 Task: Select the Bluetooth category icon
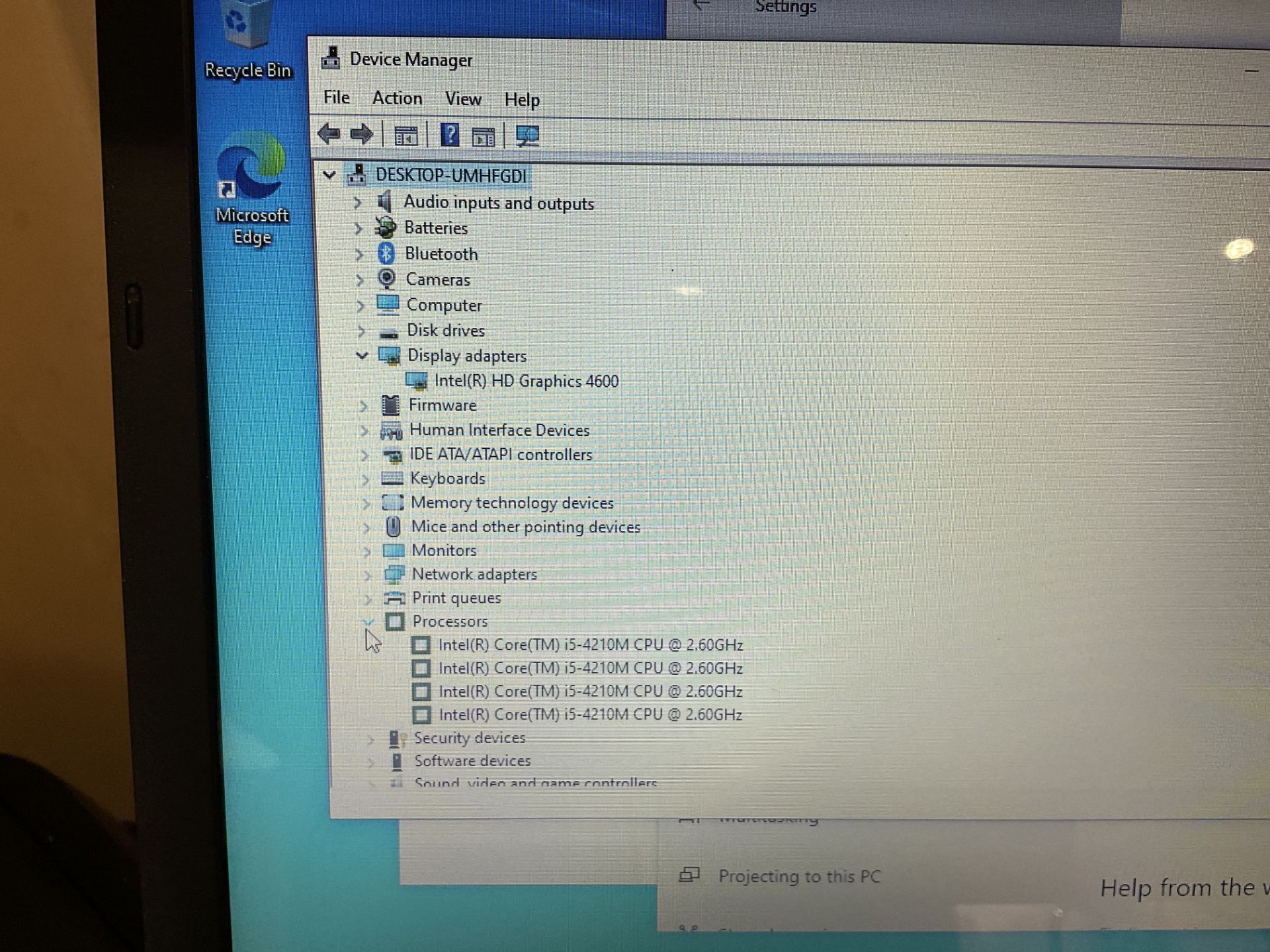pos(386,253)
